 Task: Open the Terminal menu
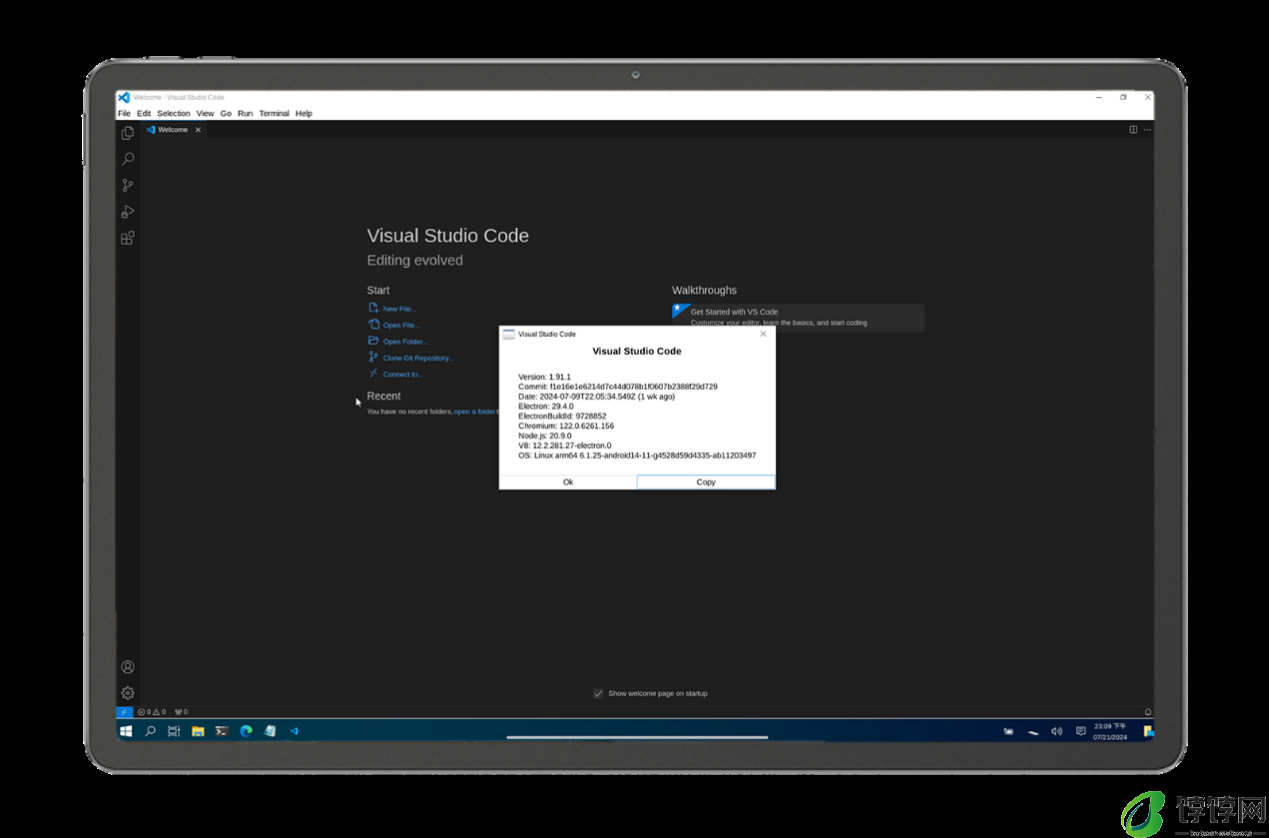pyautogui.click(x=274, y=114)
